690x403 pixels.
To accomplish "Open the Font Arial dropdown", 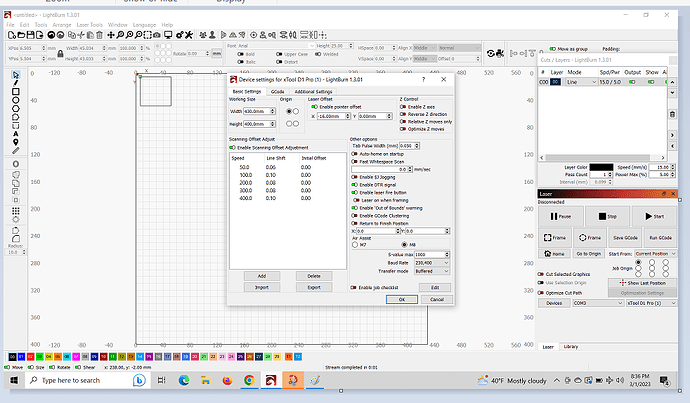I will click(x=276, y=46).
